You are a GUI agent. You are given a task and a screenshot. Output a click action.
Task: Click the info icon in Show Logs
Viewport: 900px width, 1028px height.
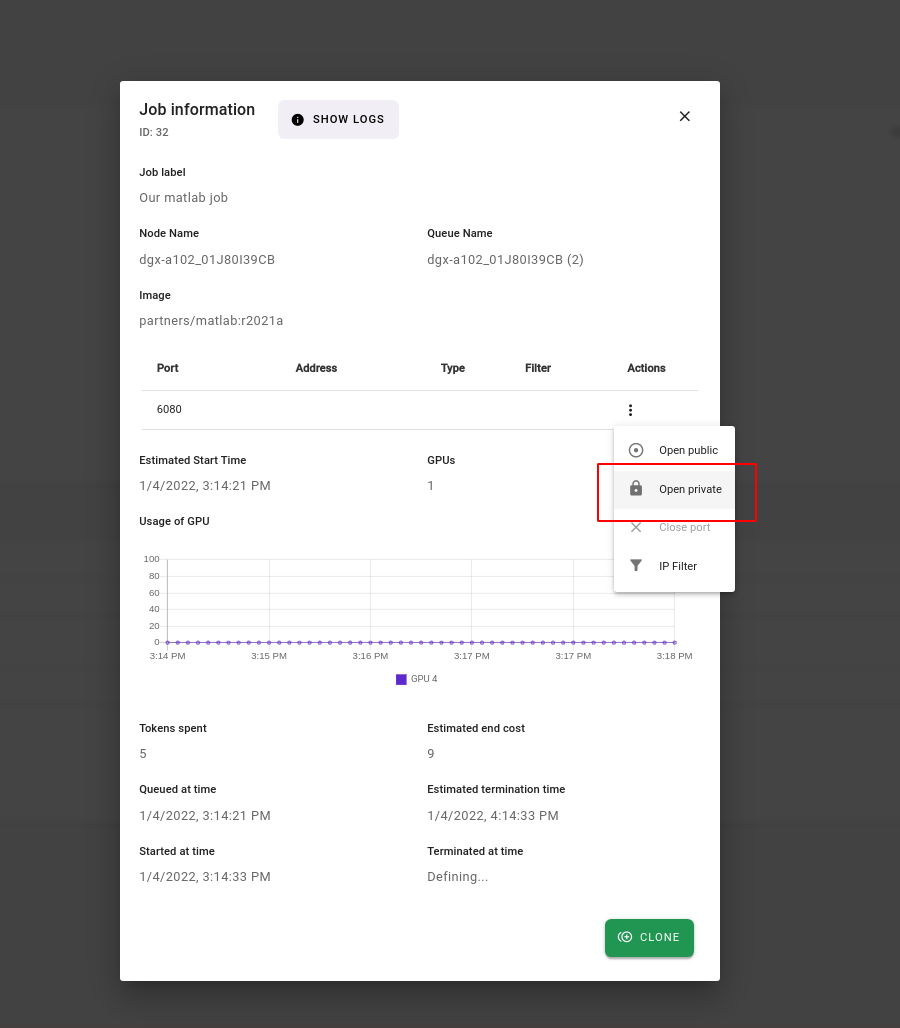[298, 120]
